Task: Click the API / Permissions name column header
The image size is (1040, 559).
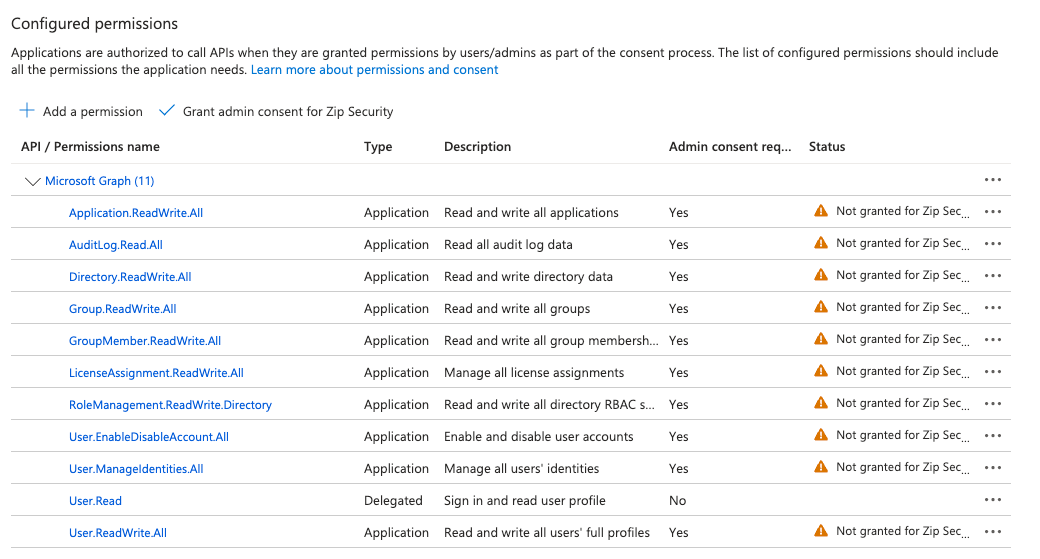Action: 90,147
